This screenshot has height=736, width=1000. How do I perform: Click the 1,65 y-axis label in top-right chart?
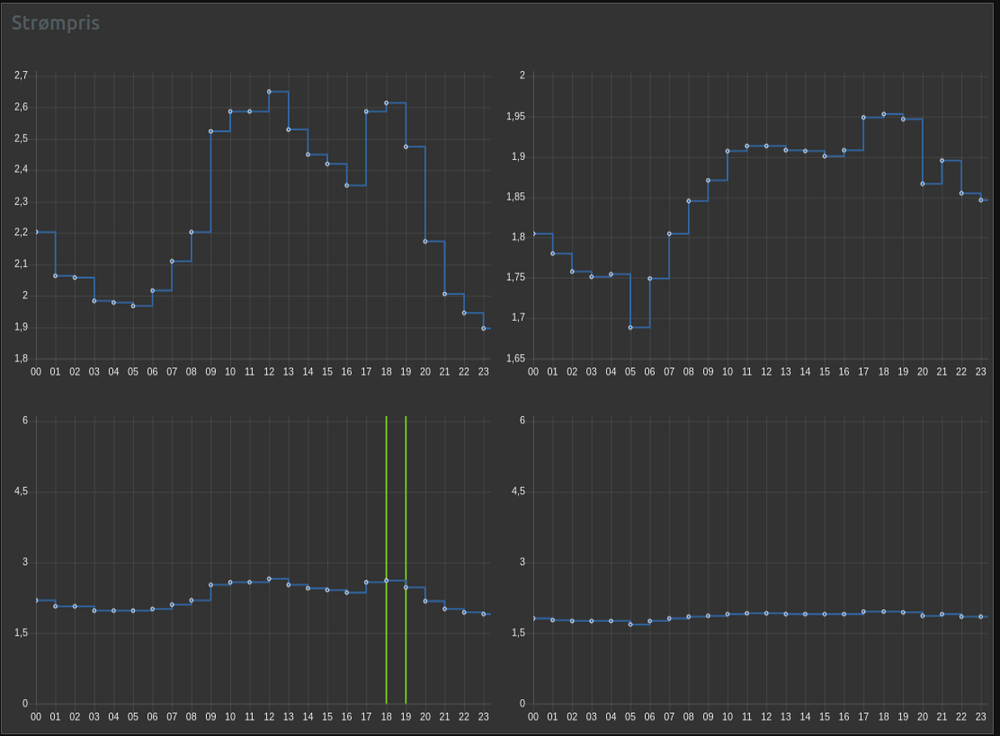pyautogui.click(x=515, y=358)
